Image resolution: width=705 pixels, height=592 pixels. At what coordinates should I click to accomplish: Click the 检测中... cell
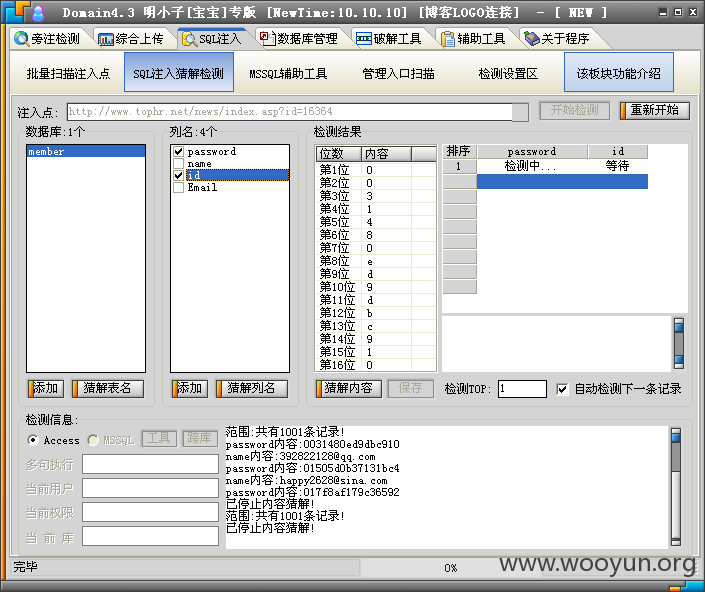coord(532,166)
